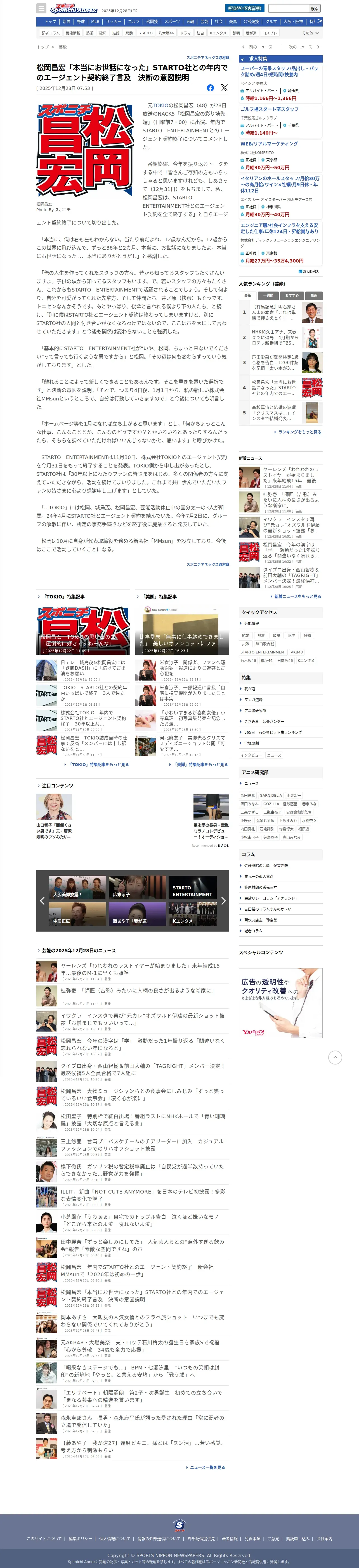Expand 特集 マンガ道場 item
Screen dimensions: 359x1568
point(280,700)
